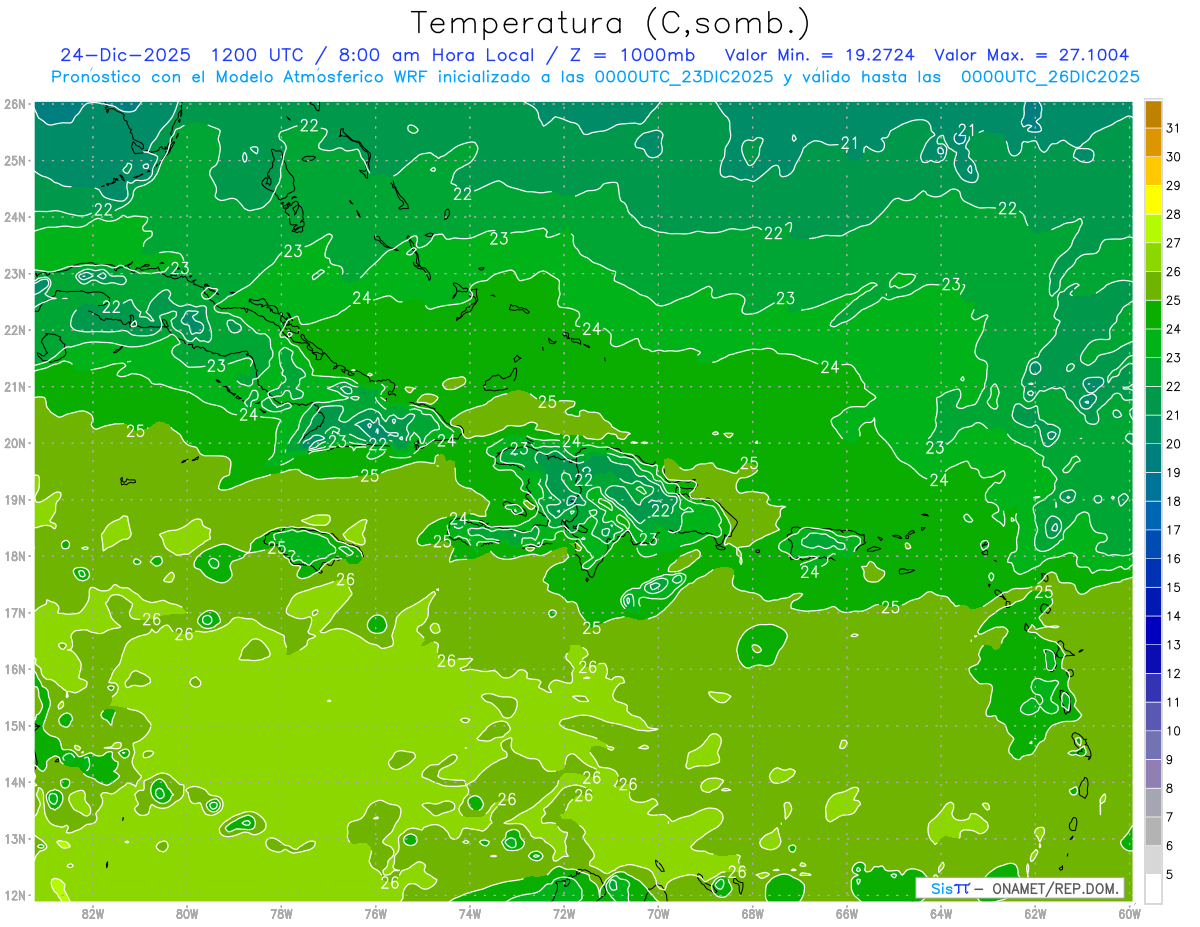The image size is (1200, 927).
Task: Click the "Valor Max. = 27.1004" readout
Action: tap(1031, 55)
